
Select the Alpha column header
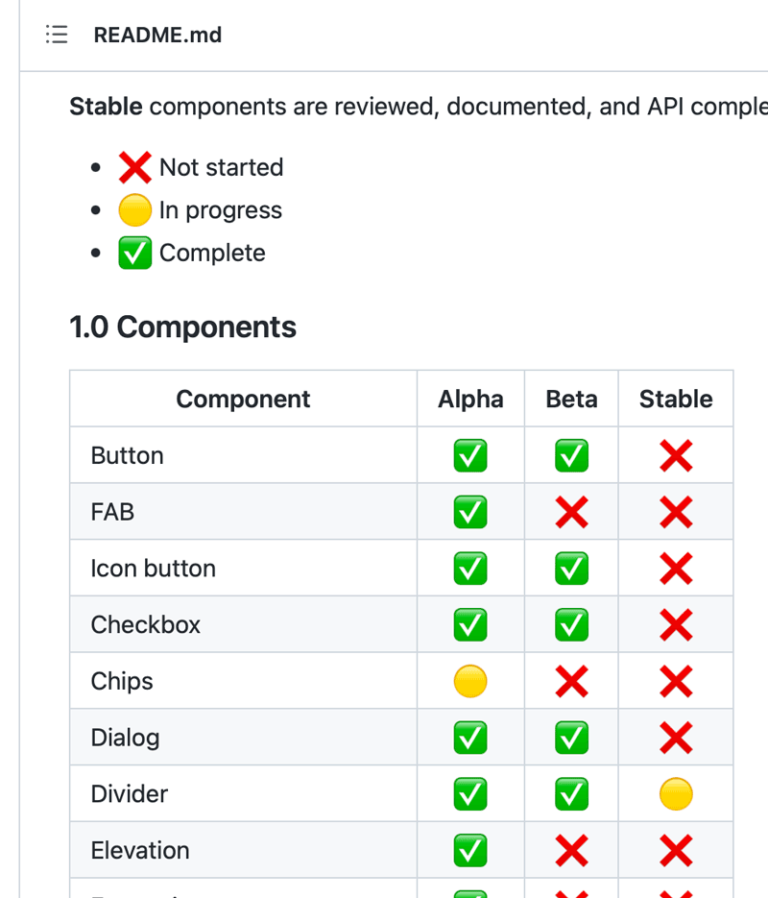pos(470,399)
